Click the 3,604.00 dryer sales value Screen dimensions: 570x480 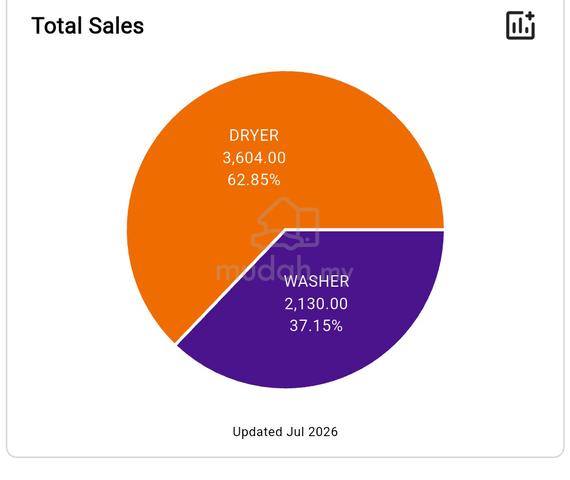pos(254,158)
